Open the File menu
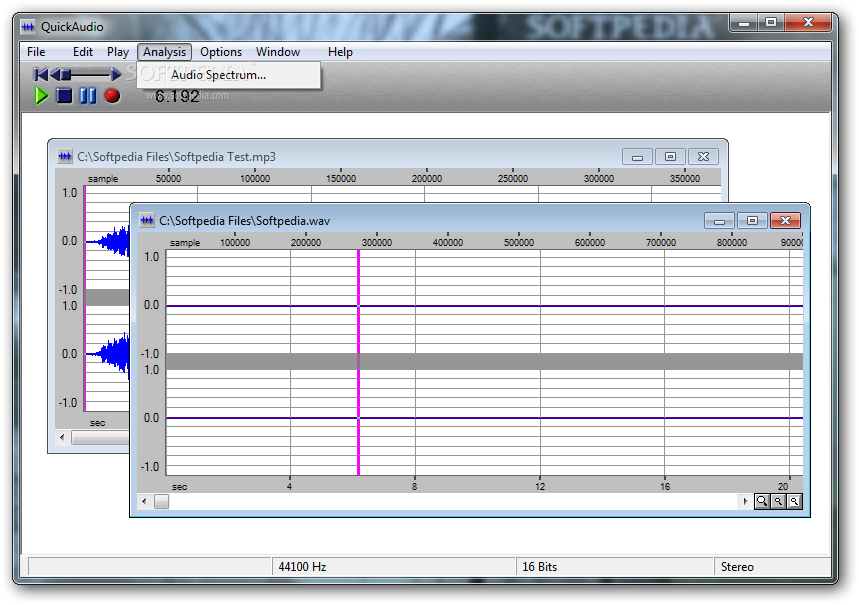This screenshot has width=859, height=605. 36,52
